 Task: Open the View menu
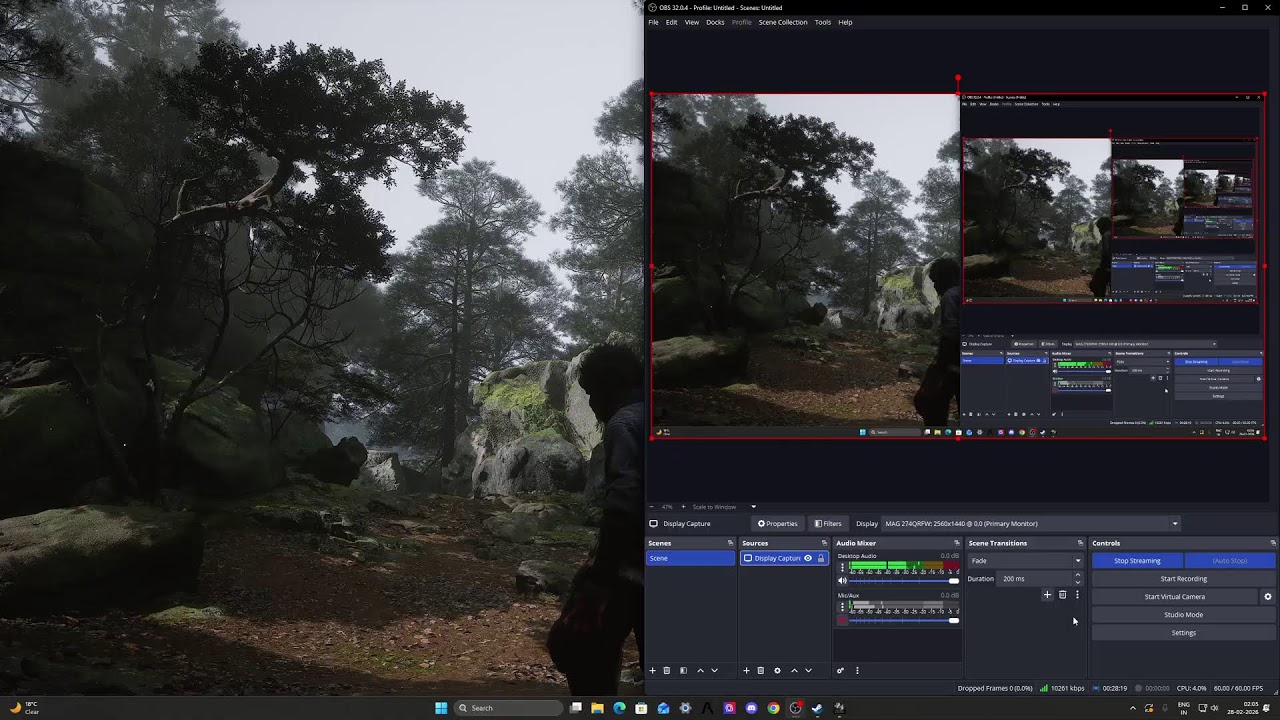(x=692, y=22)
